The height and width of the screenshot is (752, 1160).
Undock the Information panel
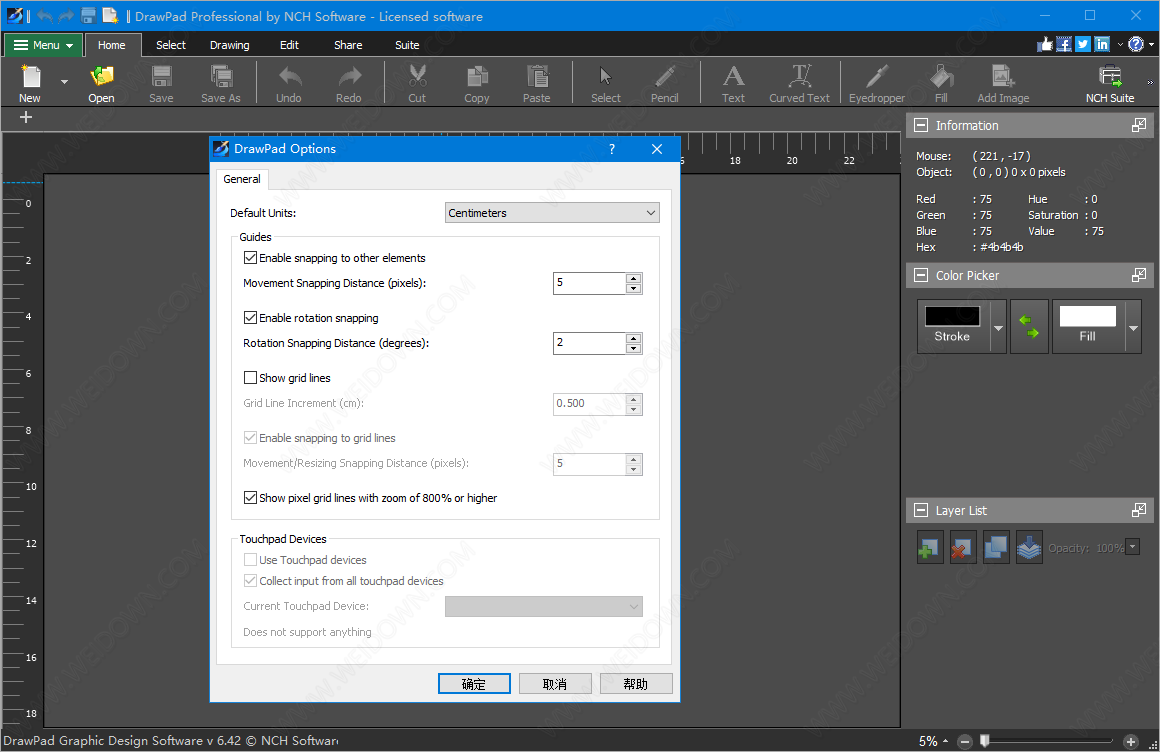tap(1139, 126)
